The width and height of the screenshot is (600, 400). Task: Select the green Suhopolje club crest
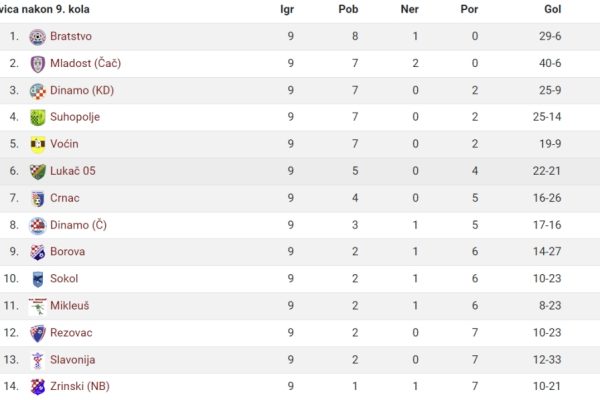(38, 118)
